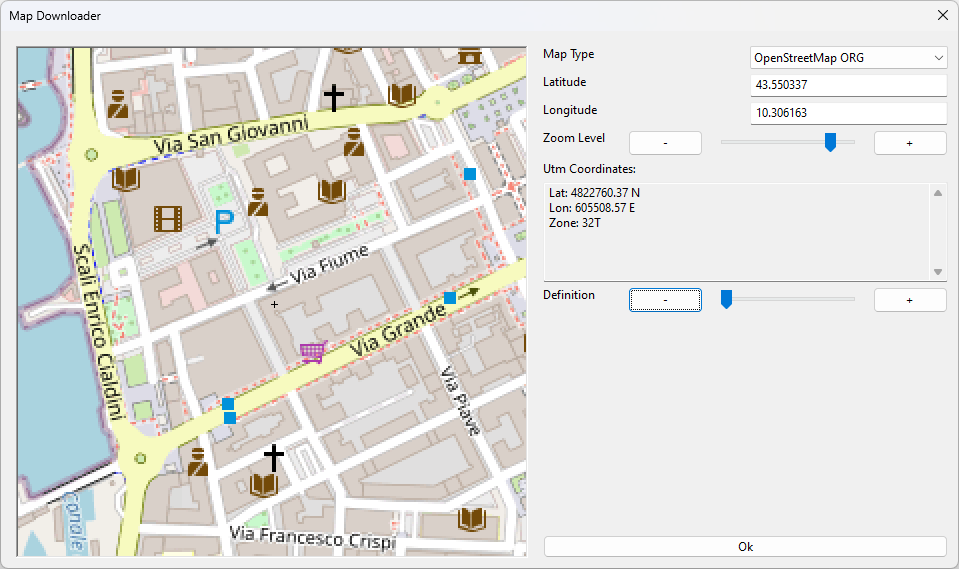
Task: Click the police officer icon right of the parking P
Action: pos(258,202)
